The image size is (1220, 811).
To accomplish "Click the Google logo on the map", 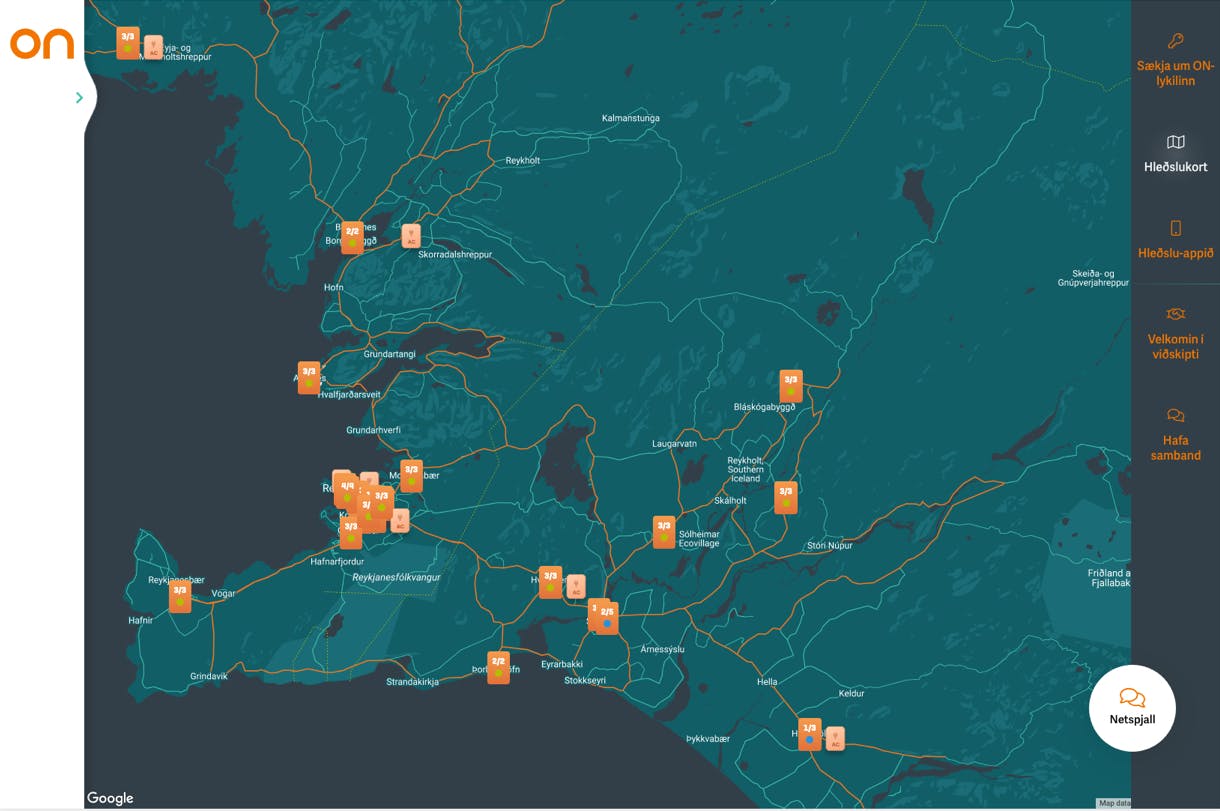I will click(110, 798).
